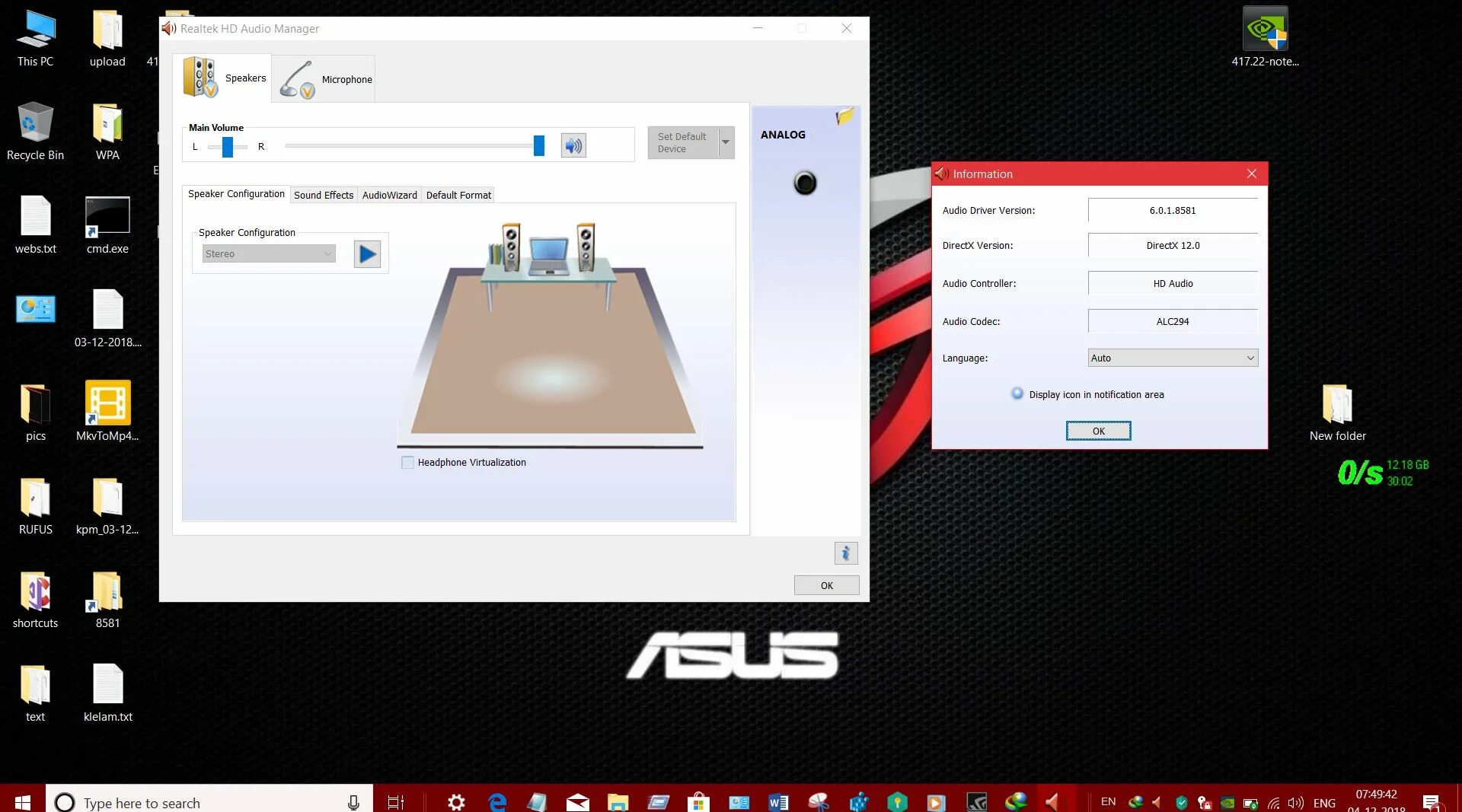Select the MkvToMp4 shortcut icon
The width and height of the screenshot is (1462, 812).
point(107,412)
